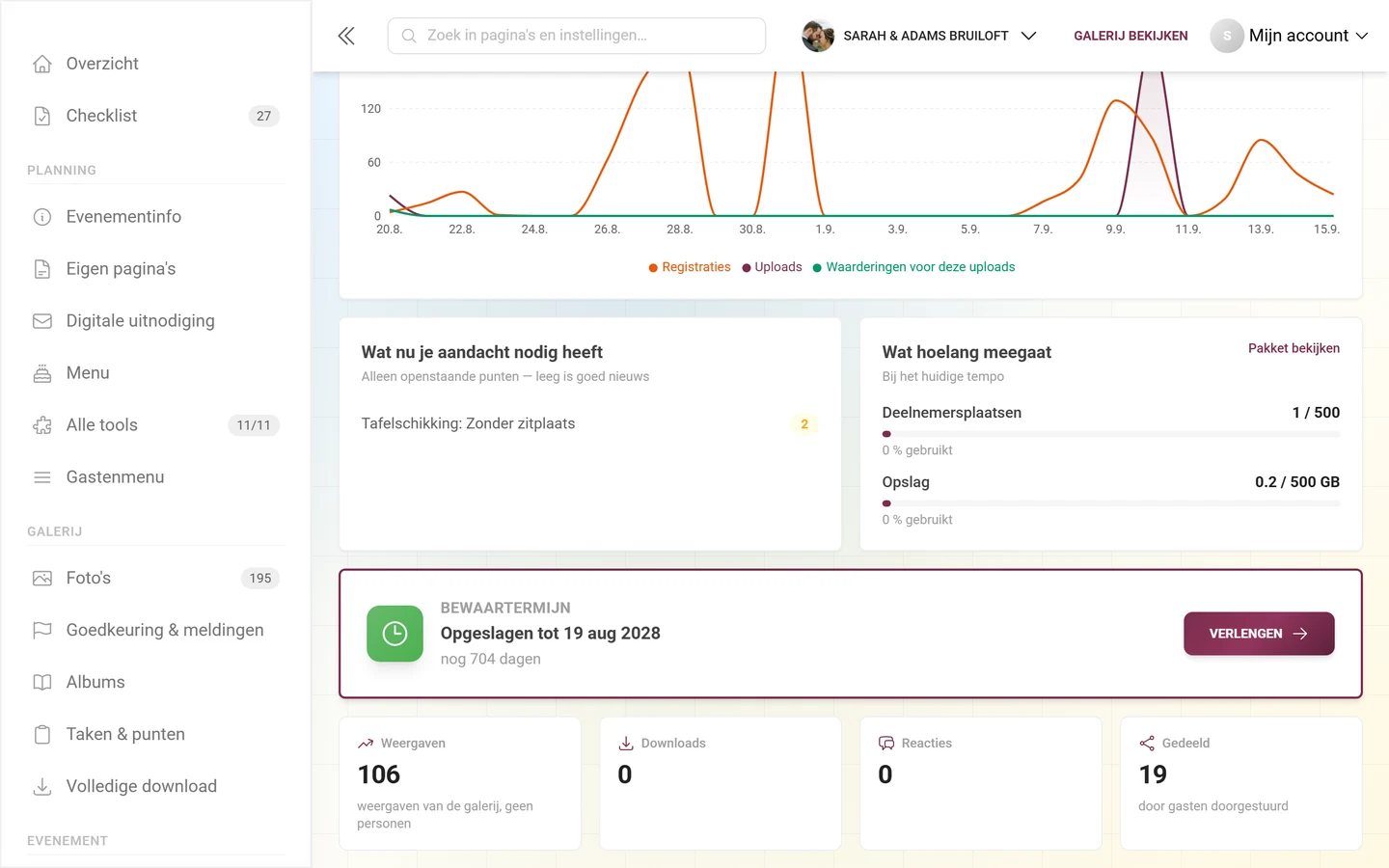The width and height of the screenshot is (1389, 868).
Task: Open Overzicht home icon
Action: (42, 64)
